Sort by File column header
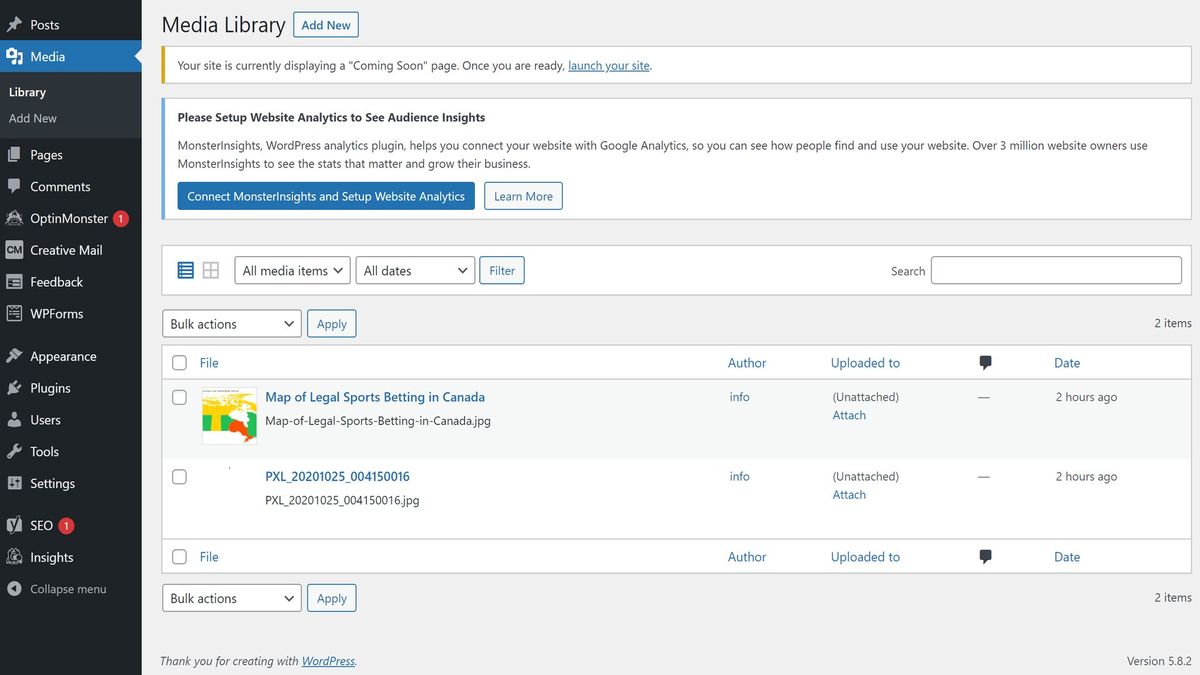 click(209, 363)
